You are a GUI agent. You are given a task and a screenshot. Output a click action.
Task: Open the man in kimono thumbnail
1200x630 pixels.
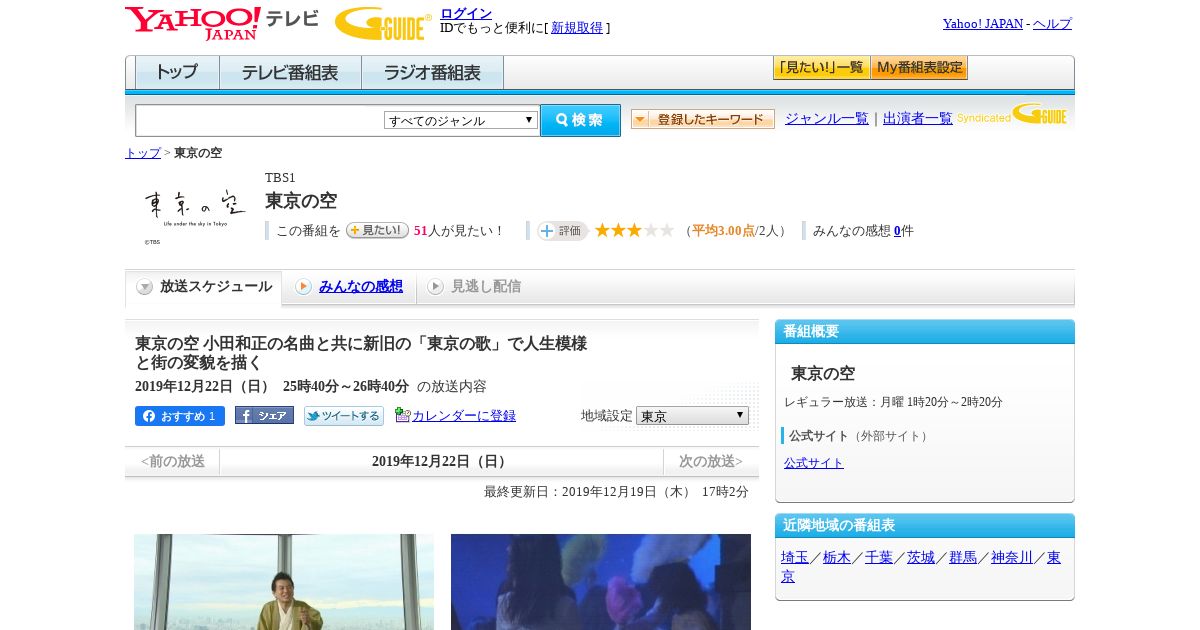(284, 582)
